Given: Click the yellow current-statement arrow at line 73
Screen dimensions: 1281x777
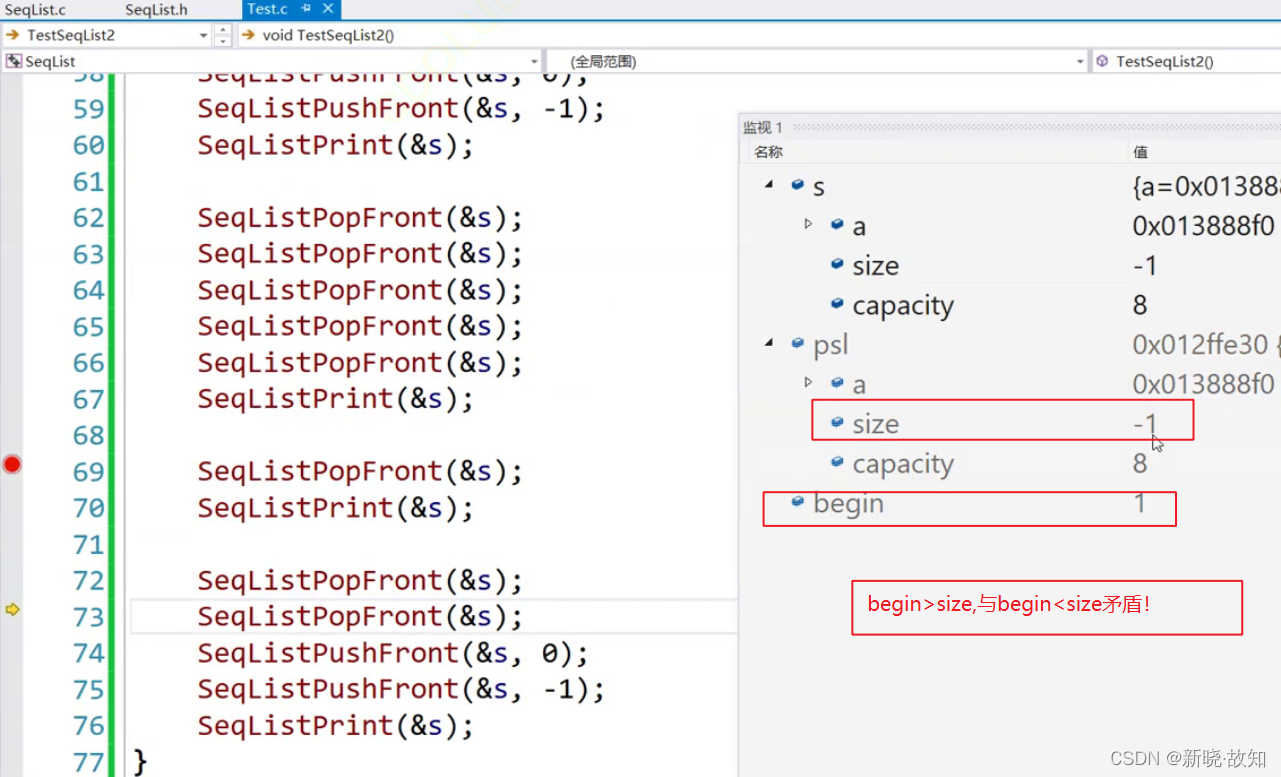Looking at the screenshot, I should (x=12, y=609).
